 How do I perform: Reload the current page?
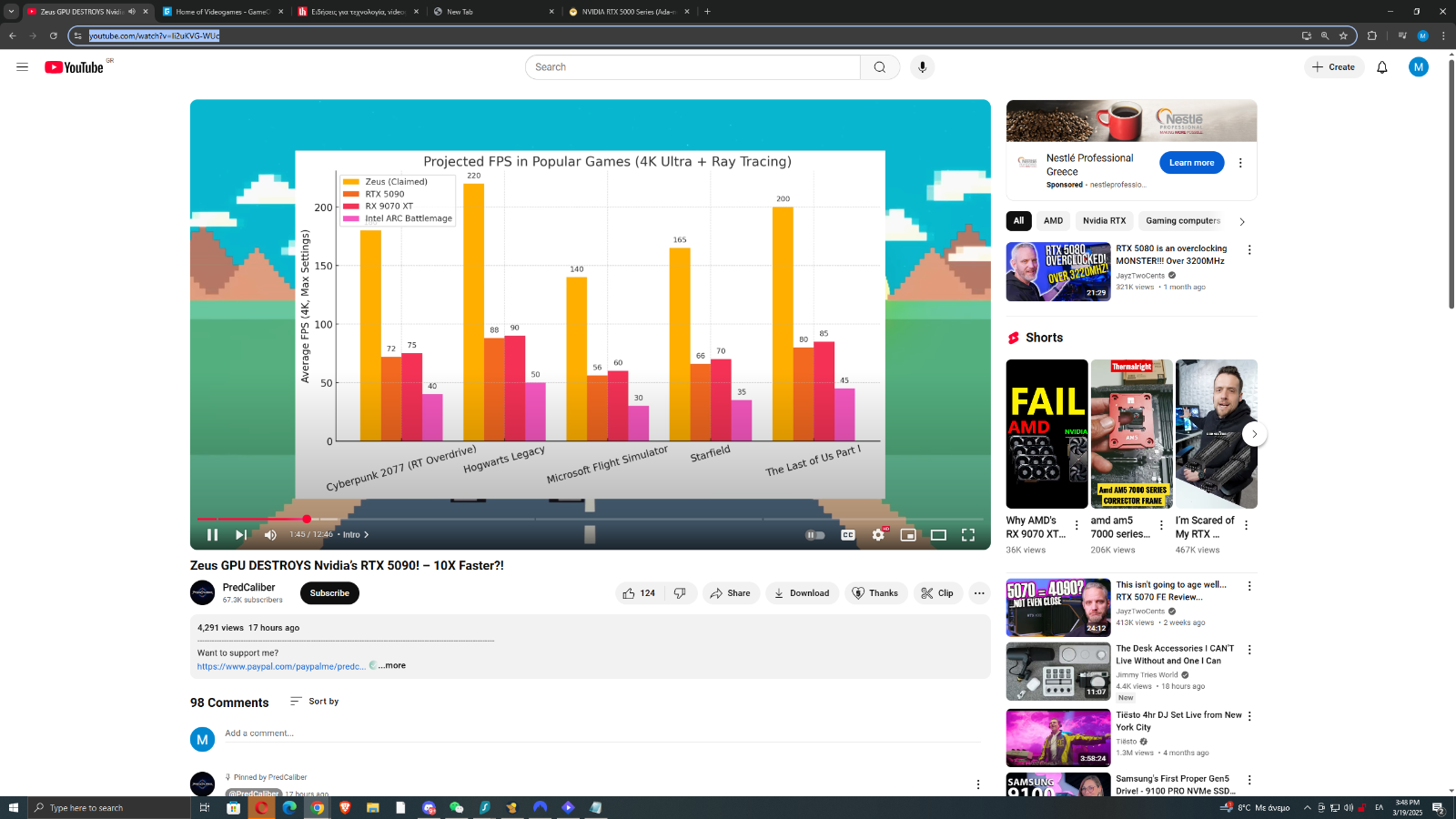coord(54,35)
